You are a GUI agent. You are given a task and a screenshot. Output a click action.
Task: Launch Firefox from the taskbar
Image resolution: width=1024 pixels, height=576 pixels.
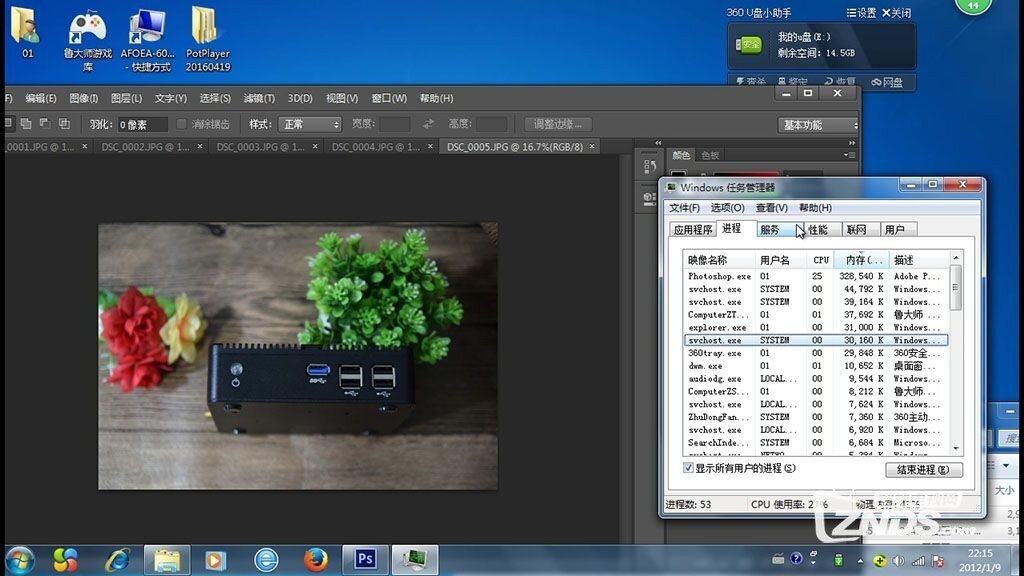316,560
